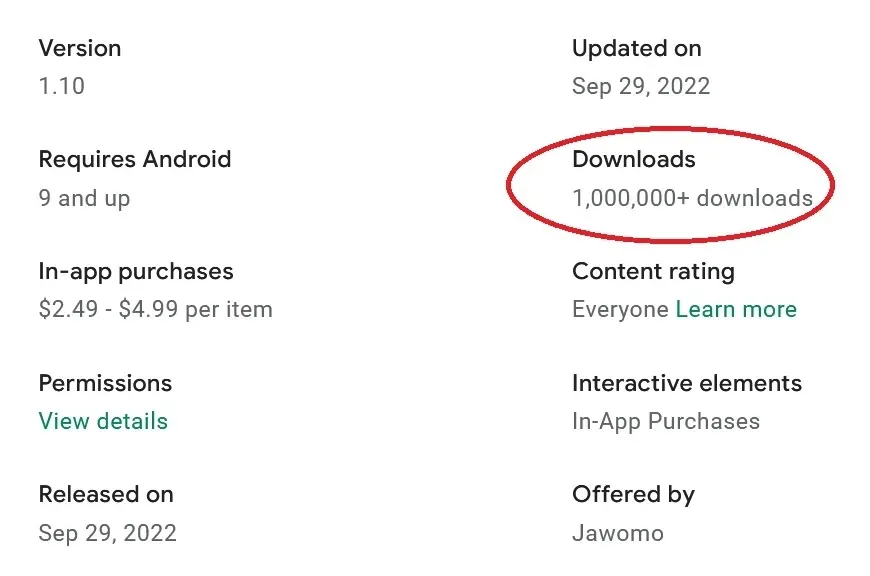Click the developer name "Jawomo"
Viewport: 870px width, 576px height.
pyautogui.click(x=618, y=533)
